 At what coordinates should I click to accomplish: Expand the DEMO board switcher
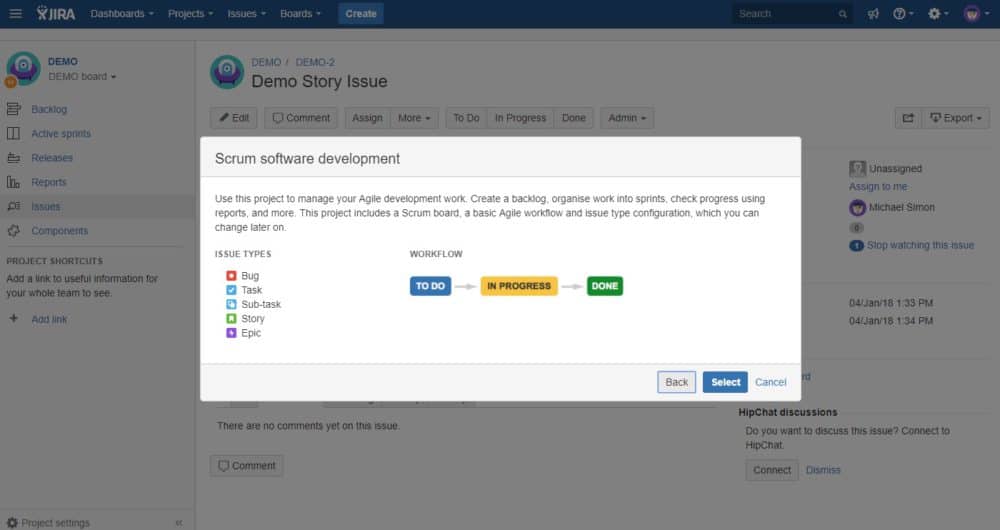[82, 77]
